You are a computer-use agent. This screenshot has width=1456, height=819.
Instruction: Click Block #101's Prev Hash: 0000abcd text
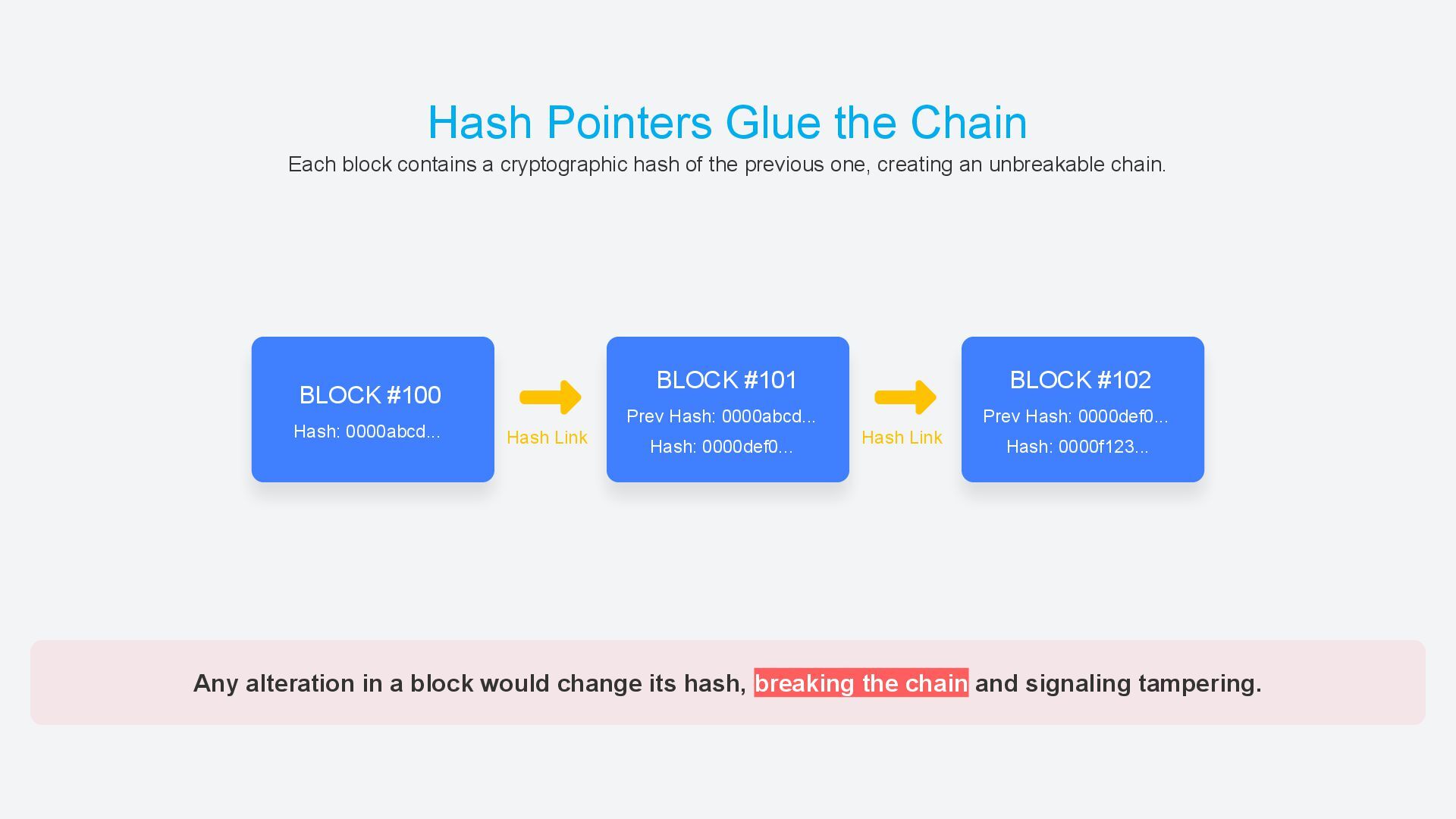[721, 416]
